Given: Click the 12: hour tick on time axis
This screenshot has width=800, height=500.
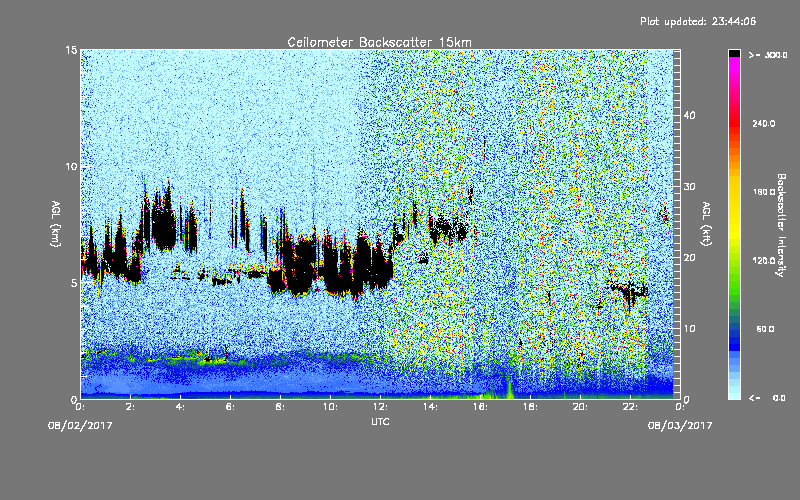Looking at the screenshot, I should click(x=380, y=407).
